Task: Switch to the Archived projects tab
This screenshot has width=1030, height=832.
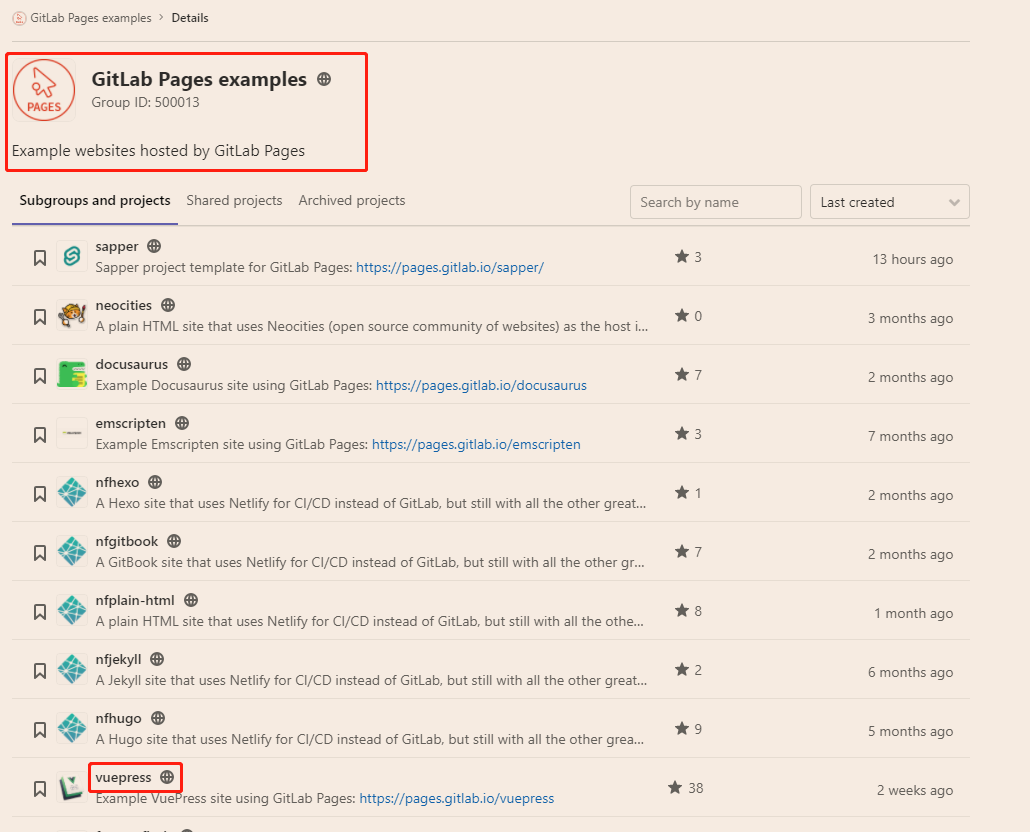Action: pos(351,200)
